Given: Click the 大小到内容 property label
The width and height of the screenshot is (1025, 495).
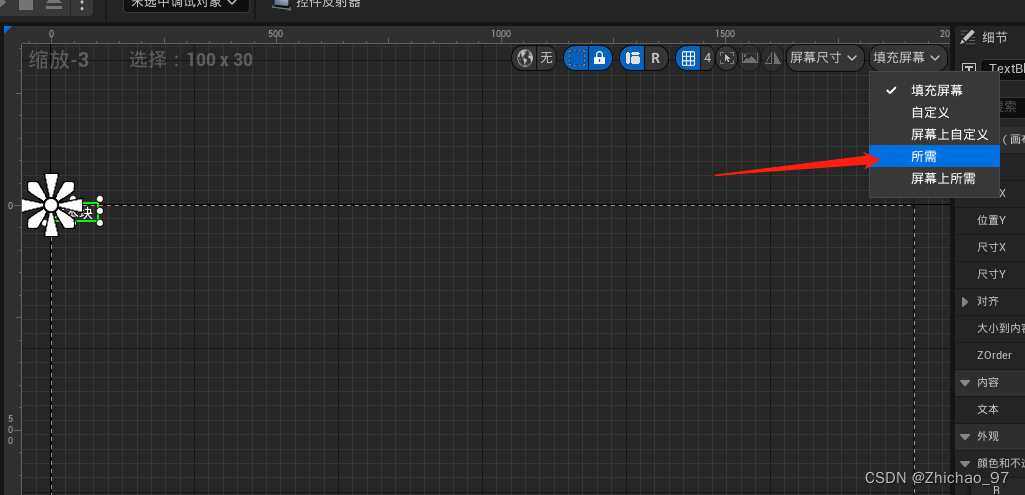Looking at the screenshot, I should pos(1001,328).
